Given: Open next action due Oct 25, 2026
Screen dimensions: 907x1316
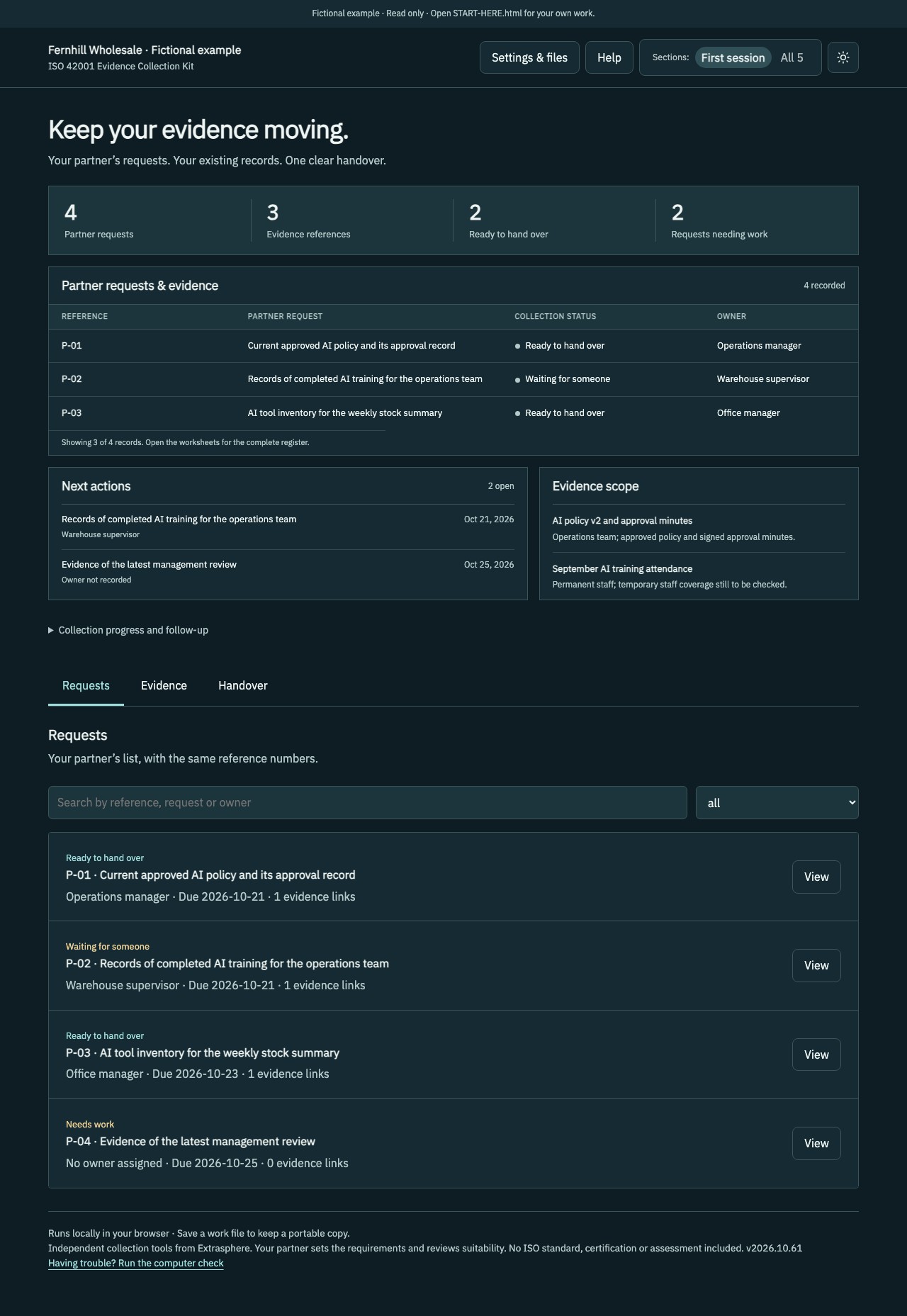Looking at the screenshot, I should [288, 572].
